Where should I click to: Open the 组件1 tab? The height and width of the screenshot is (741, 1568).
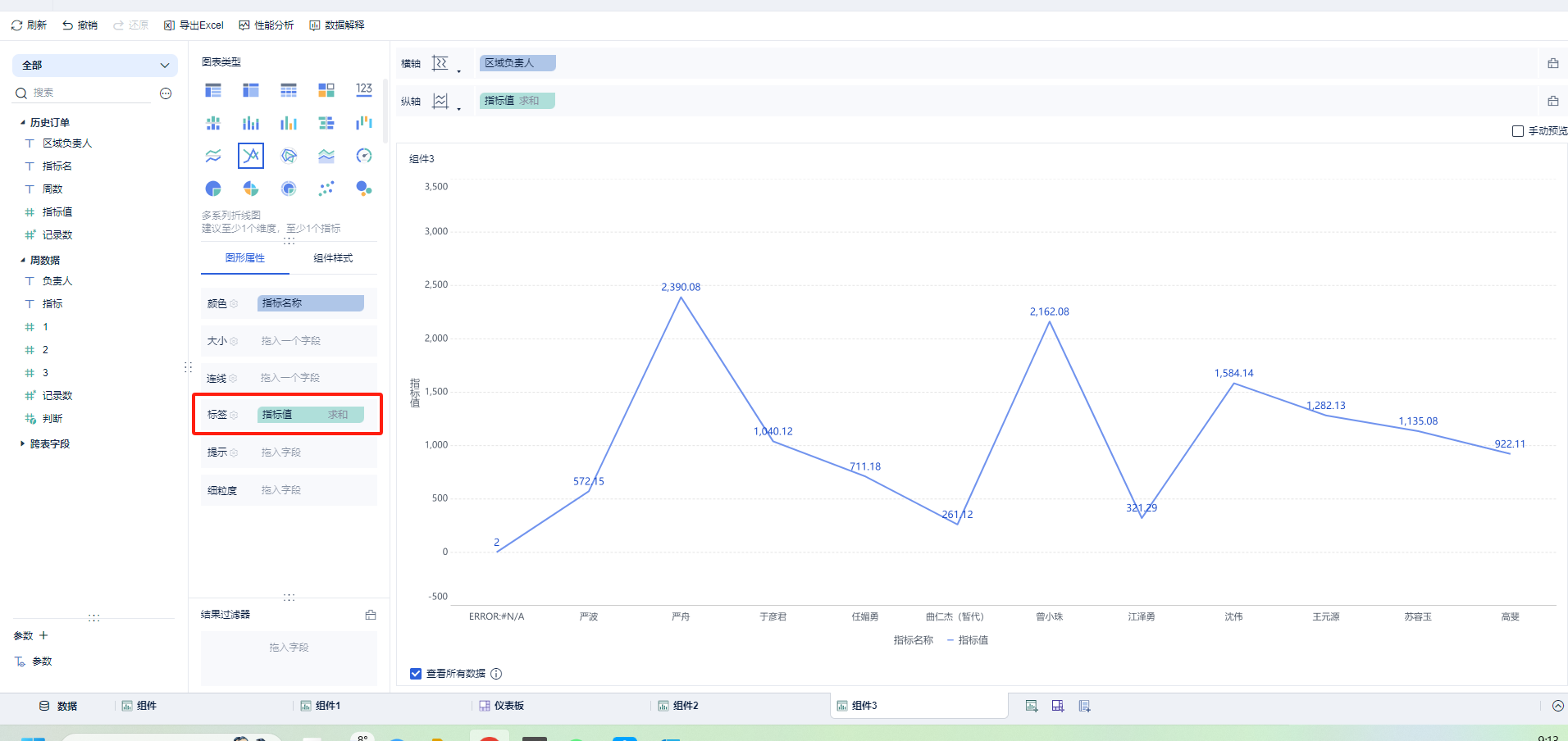(320, 706)
